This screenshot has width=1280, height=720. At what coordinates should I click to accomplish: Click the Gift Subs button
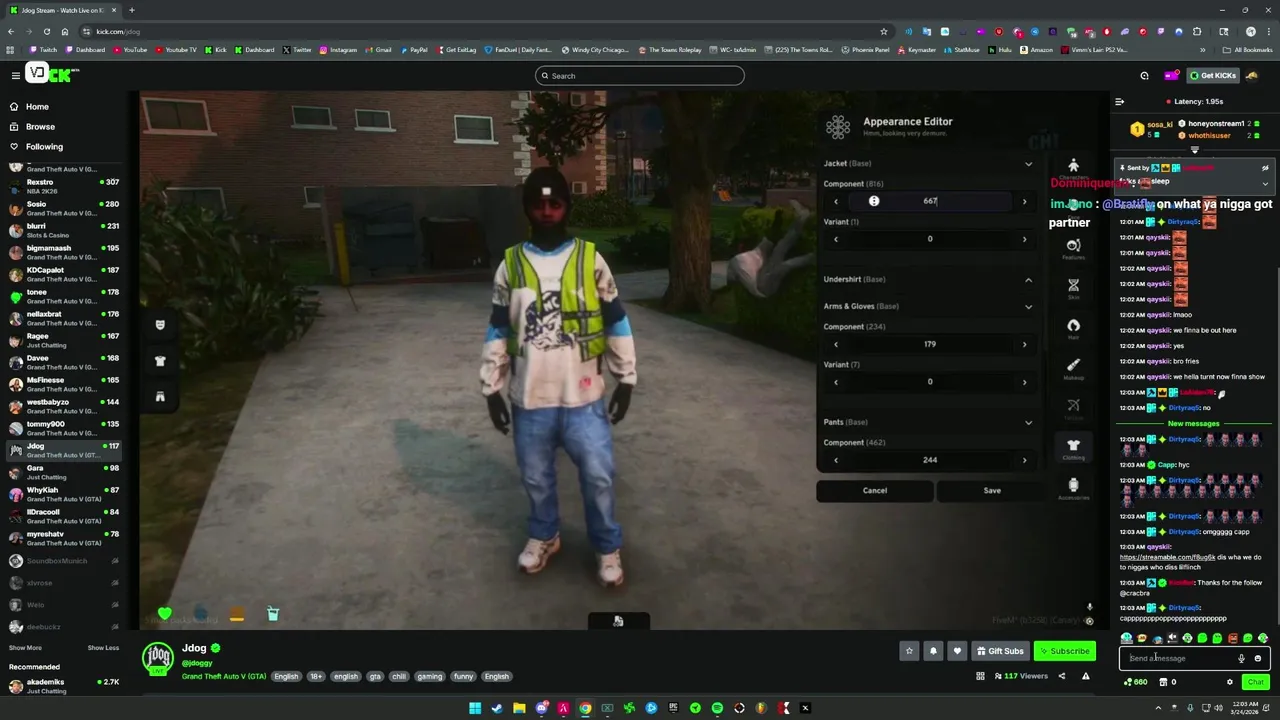1000,651
